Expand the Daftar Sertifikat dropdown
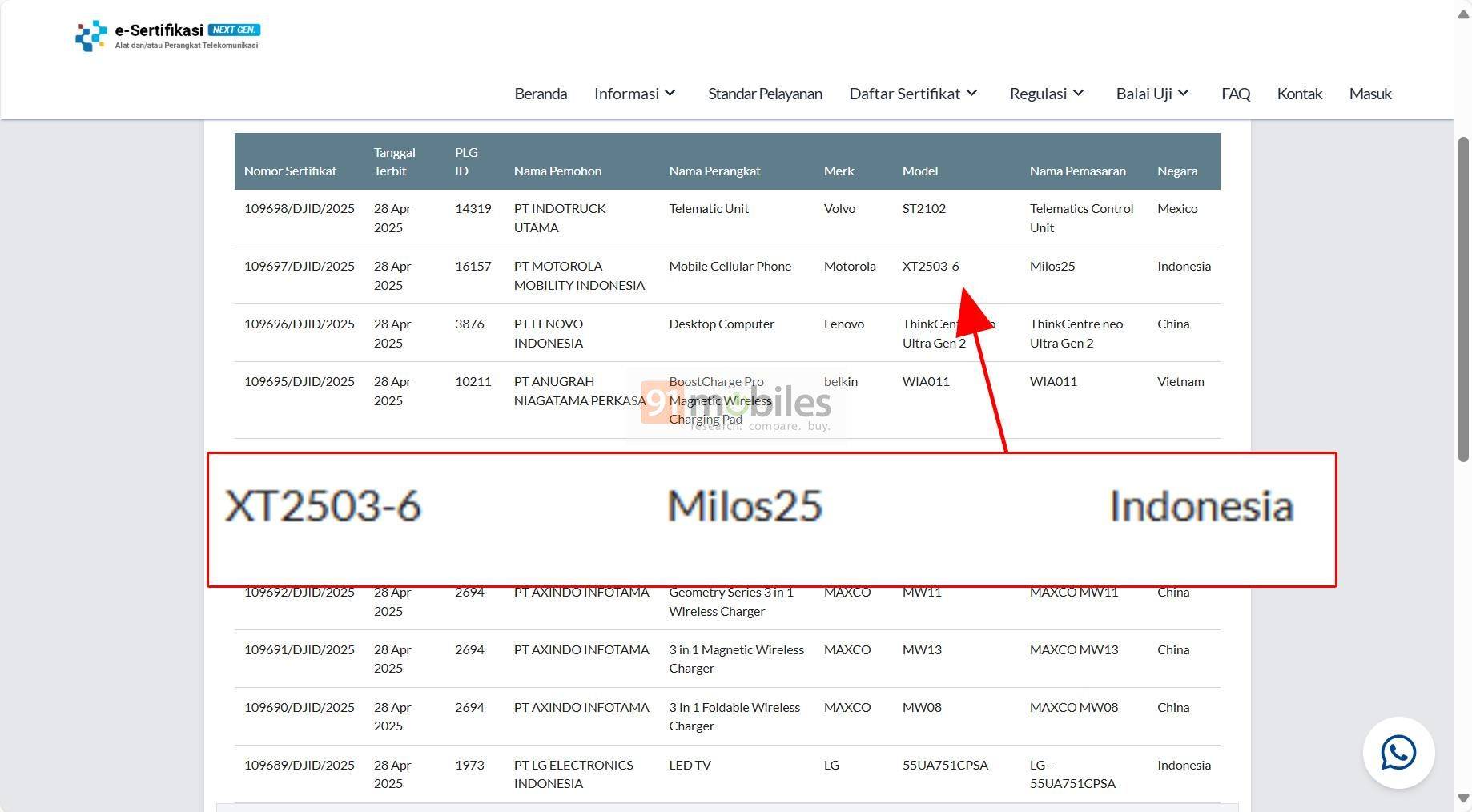The height and width of the screenshot is (812, 1472). 914,94
